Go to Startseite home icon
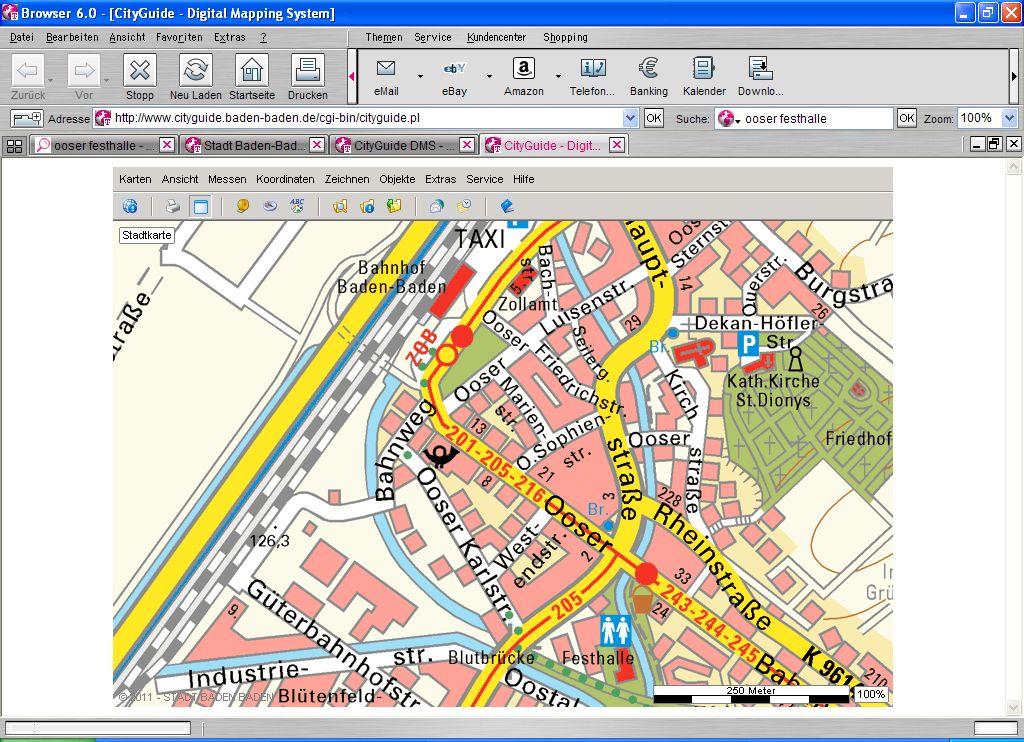 [252, 71]
